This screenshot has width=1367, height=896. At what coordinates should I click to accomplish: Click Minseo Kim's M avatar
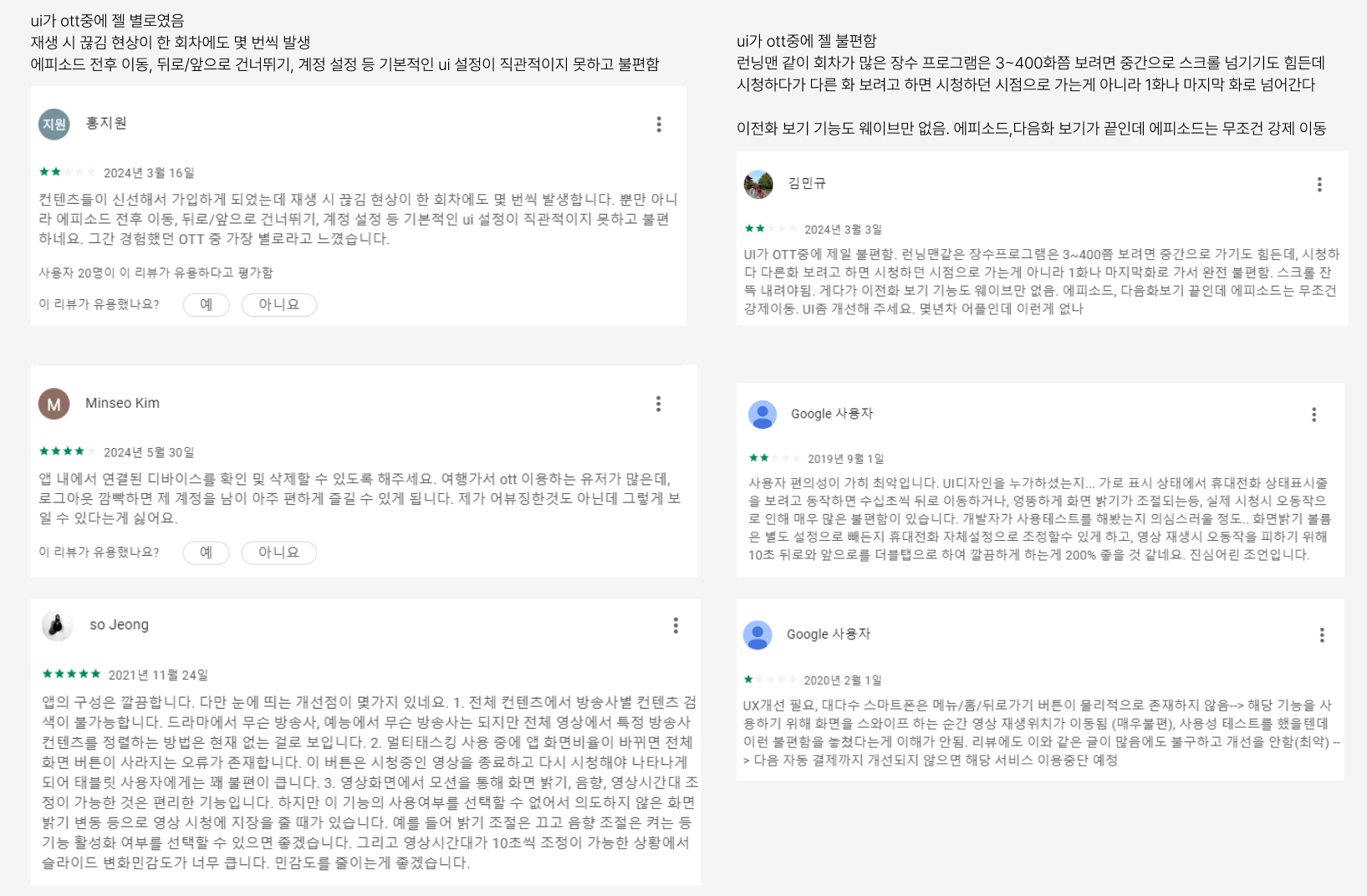pyautogui.click(x=54, y=405)
